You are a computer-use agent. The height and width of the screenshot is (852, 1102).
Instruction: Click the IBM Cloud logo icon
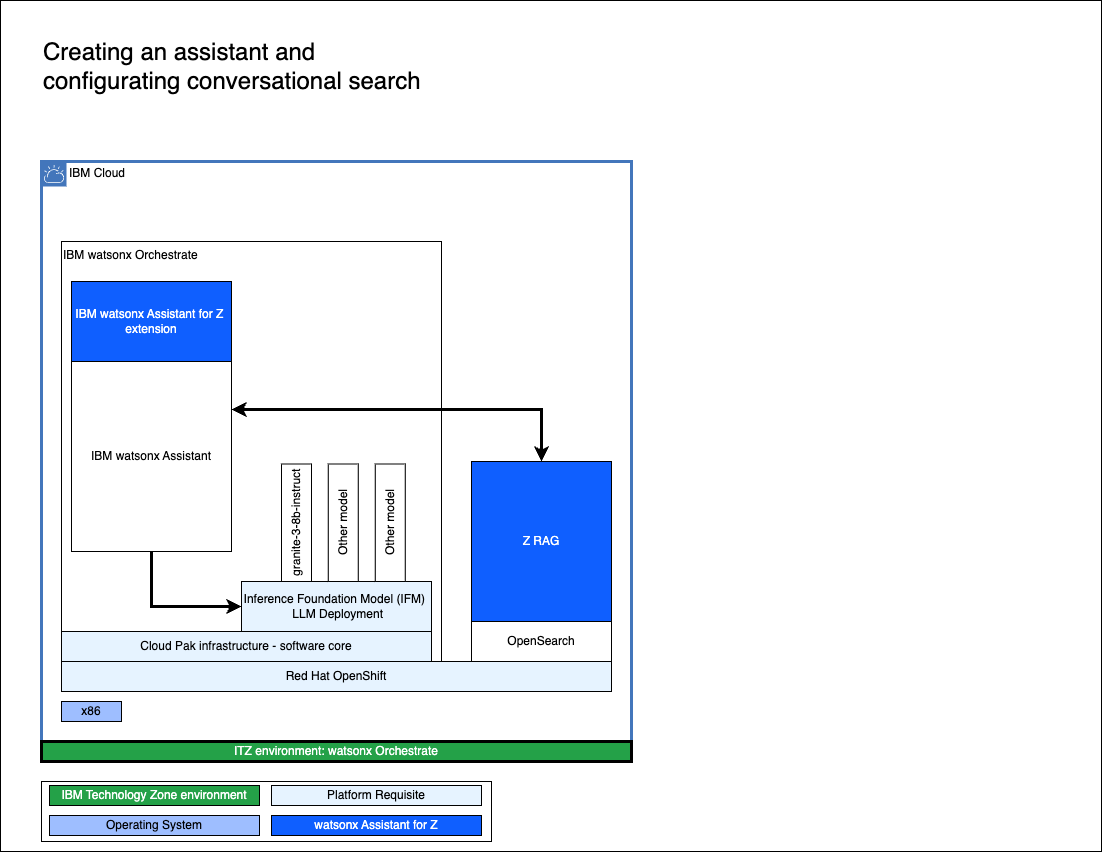54,174
